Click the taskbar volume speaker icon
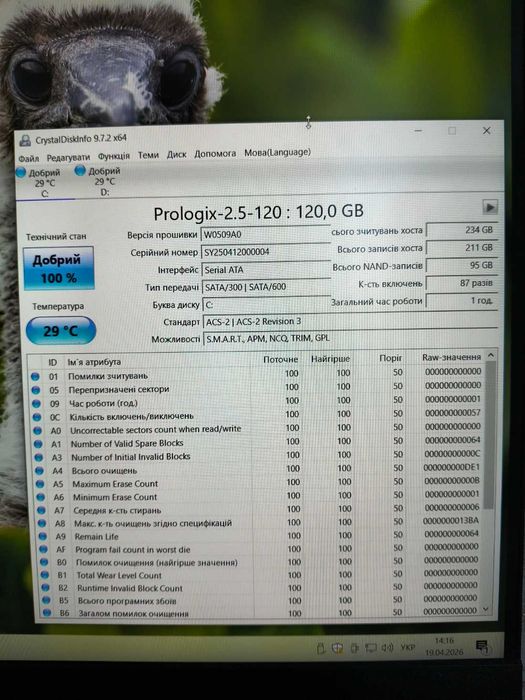The image size is (525, 700). click(388, 648)
